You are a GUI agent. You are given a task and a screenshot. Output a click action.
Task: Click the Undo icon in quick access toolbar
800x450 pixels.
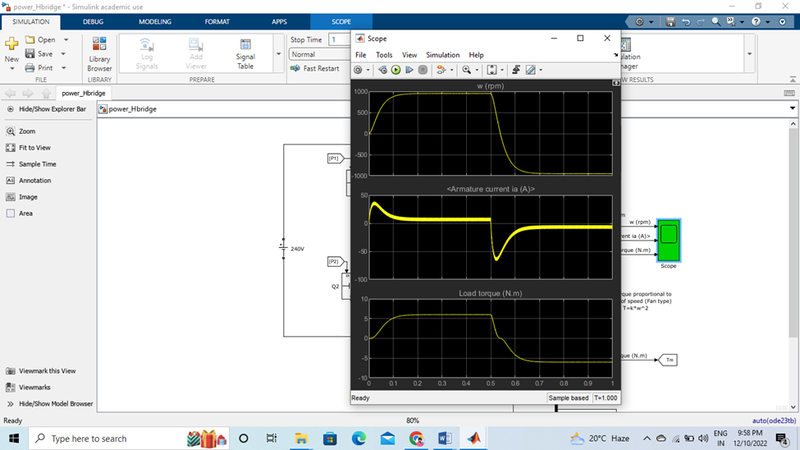(686, 22)
